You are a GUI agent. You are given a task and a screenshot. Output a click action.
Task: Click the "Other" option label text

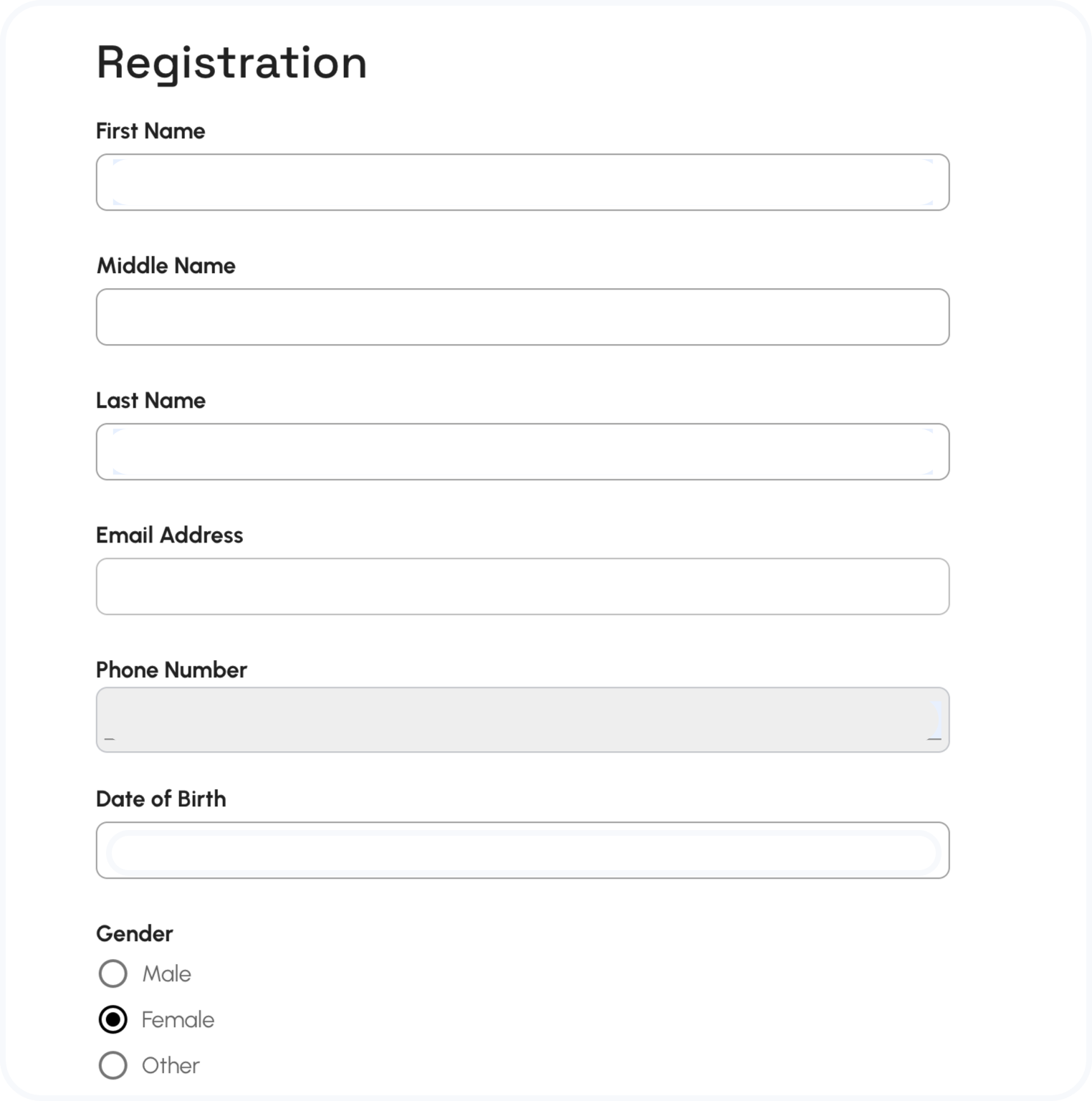tap(171, 1065)
